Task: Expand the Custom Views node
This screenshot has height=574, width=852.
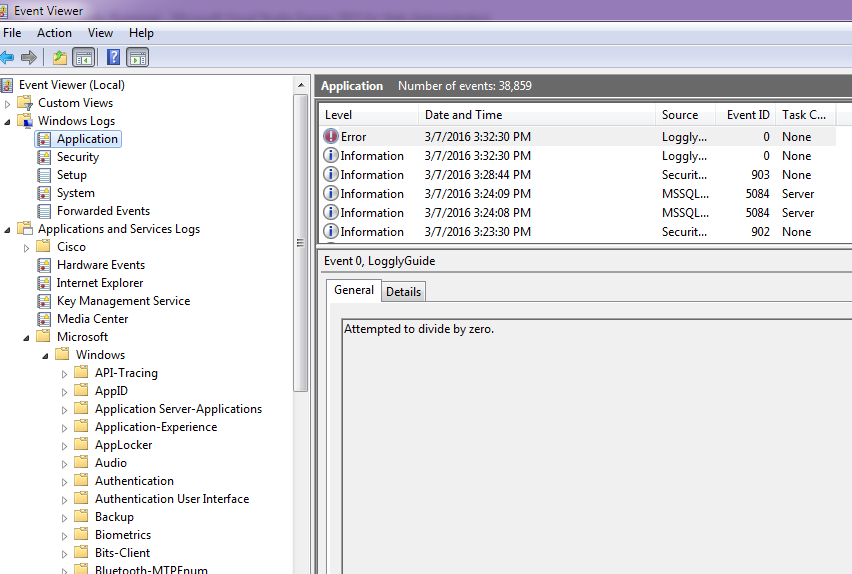Action: [x=8, y=103]
